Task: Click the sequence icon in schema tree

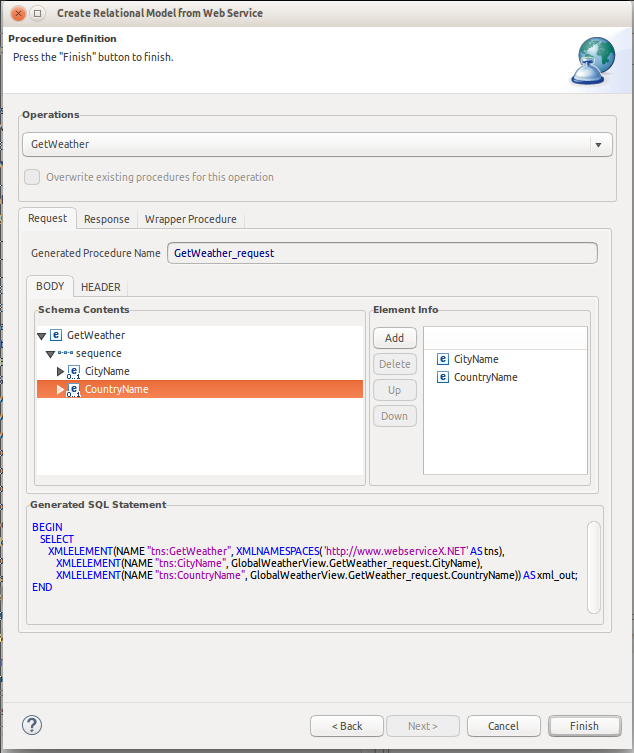Action: [65, 354]
